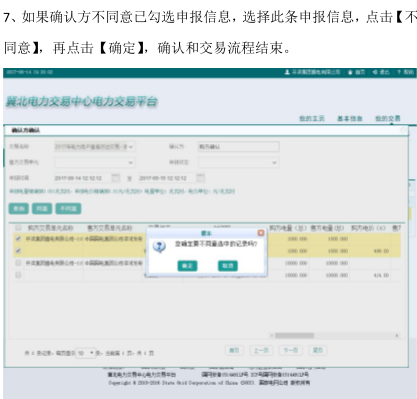Open the start date calendar picker icon
This screenshot has height=399, width=417.
pyautogui.click(x=115, y=178)
